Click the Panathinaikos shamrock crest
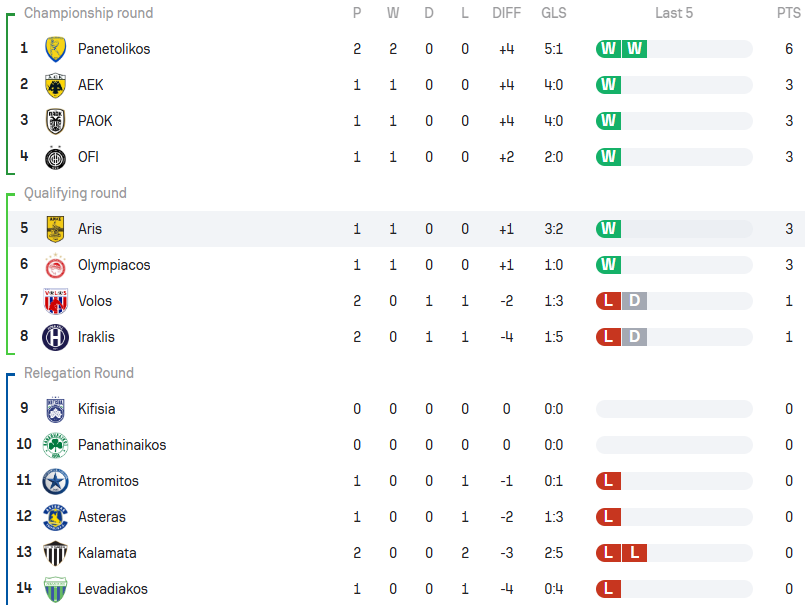 point(55,445)
